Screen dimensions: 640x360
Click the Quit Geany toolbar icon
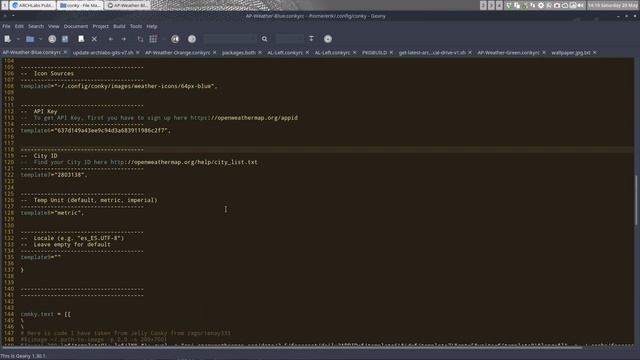tap(328, 39)
